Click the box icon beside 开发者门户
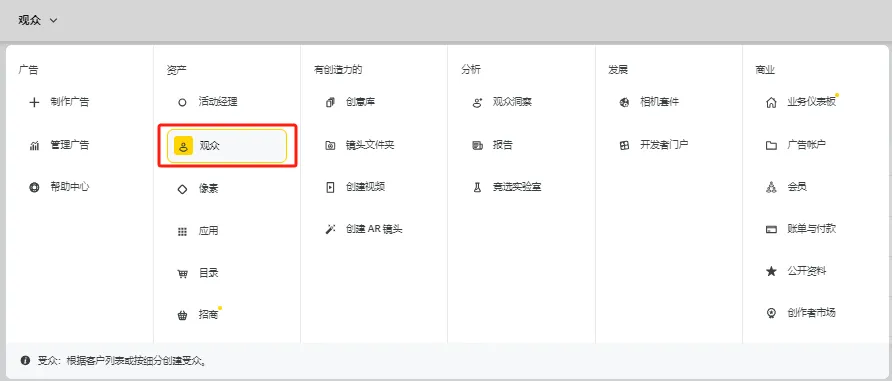 [x=624, y=146]
